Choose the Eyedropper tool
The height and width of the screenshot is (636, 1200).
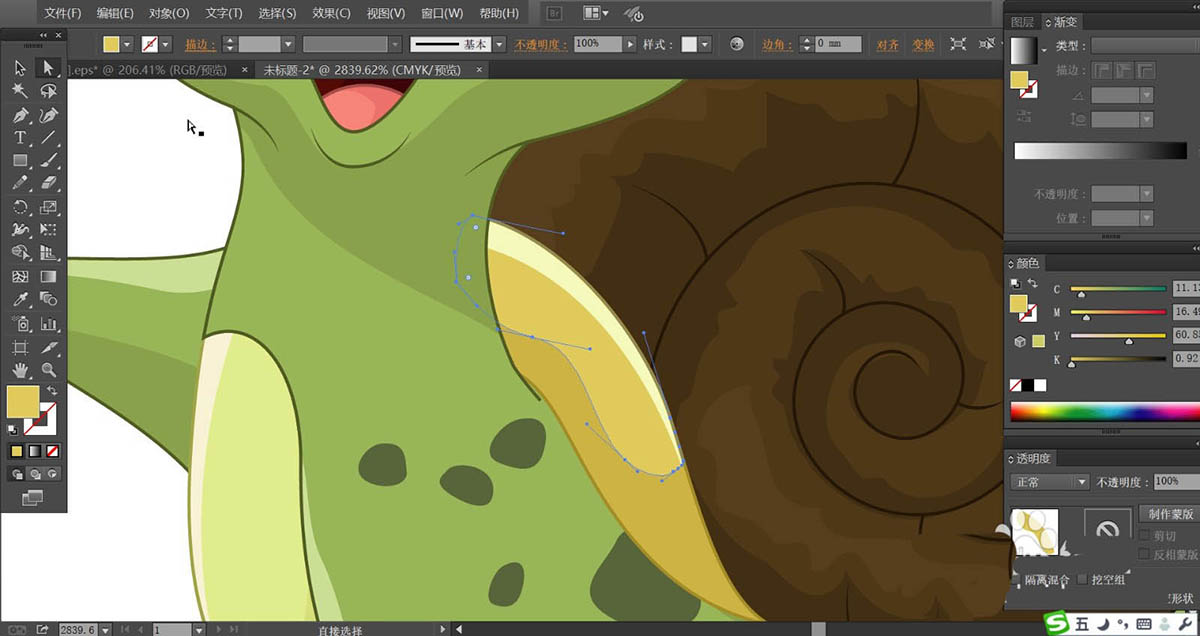(x=20, y=299)
